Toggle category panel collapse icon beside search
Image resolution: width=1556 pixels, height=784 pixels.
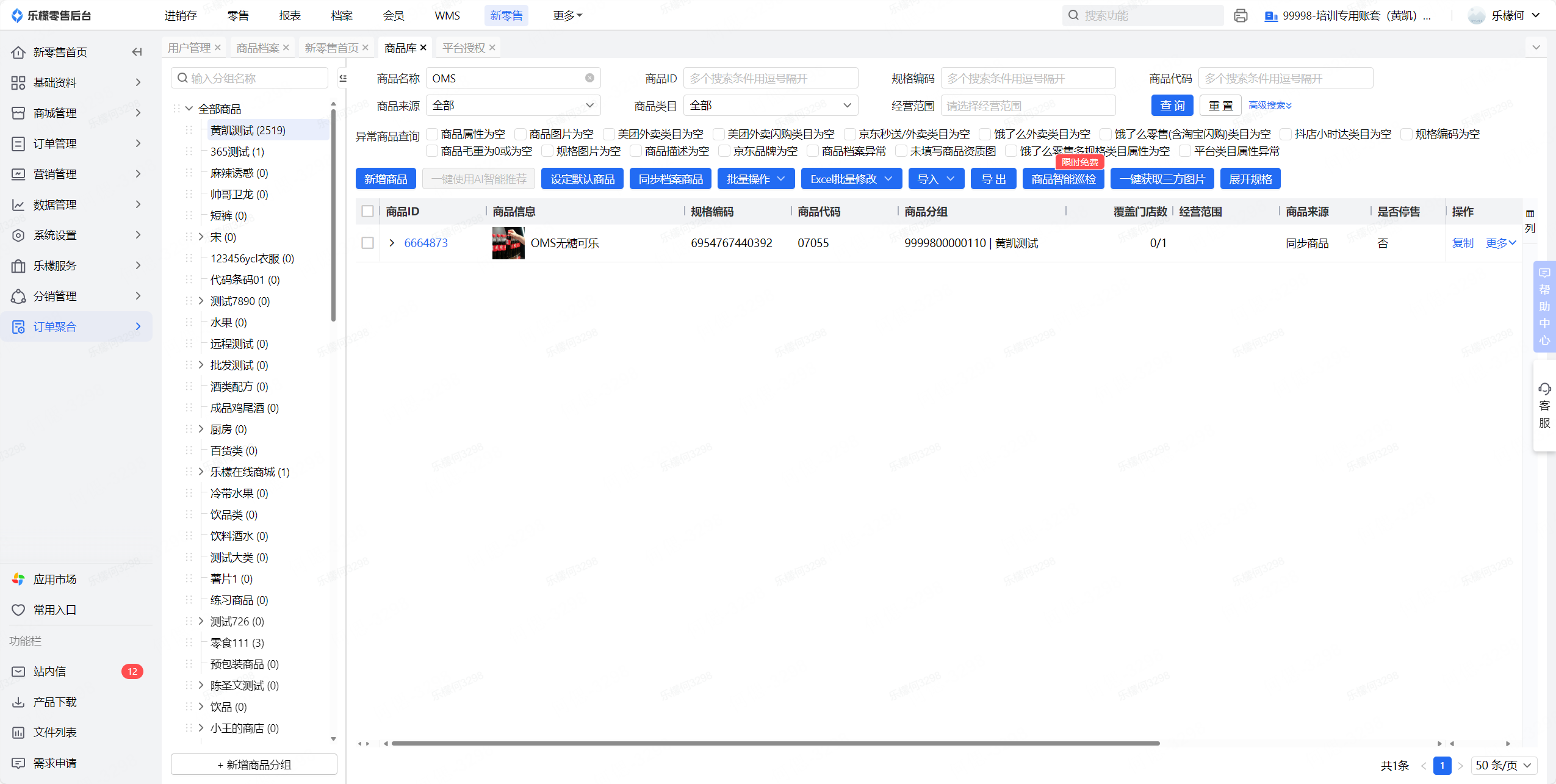(343, 78)
